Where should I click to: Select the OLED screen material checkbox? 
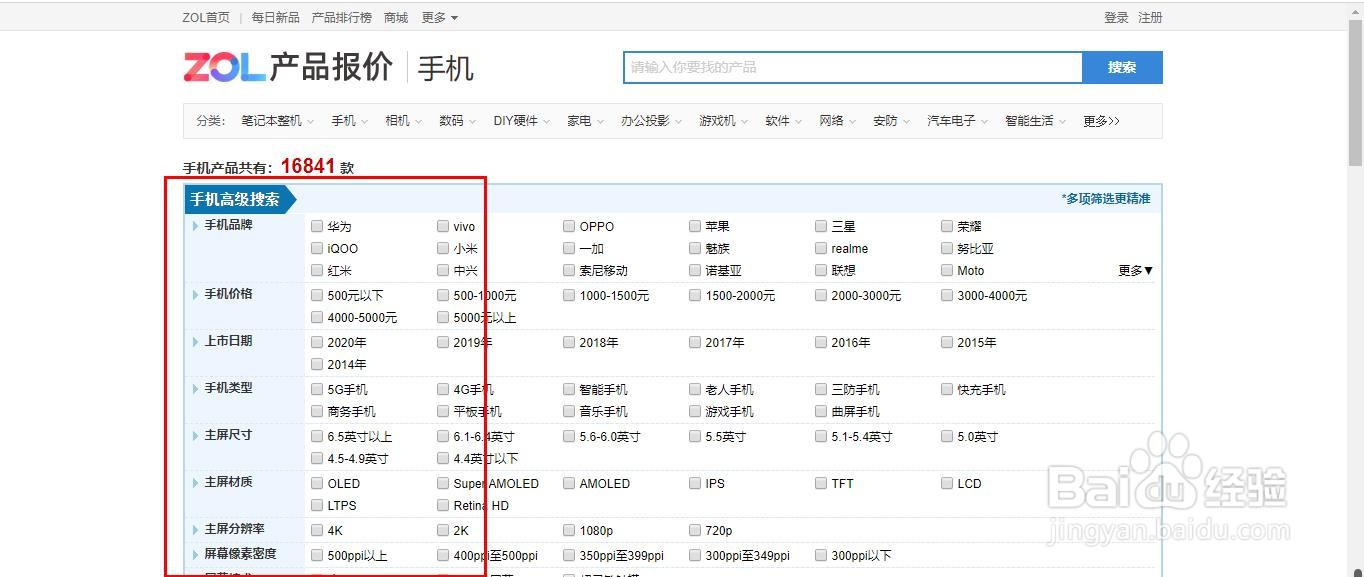316,483
